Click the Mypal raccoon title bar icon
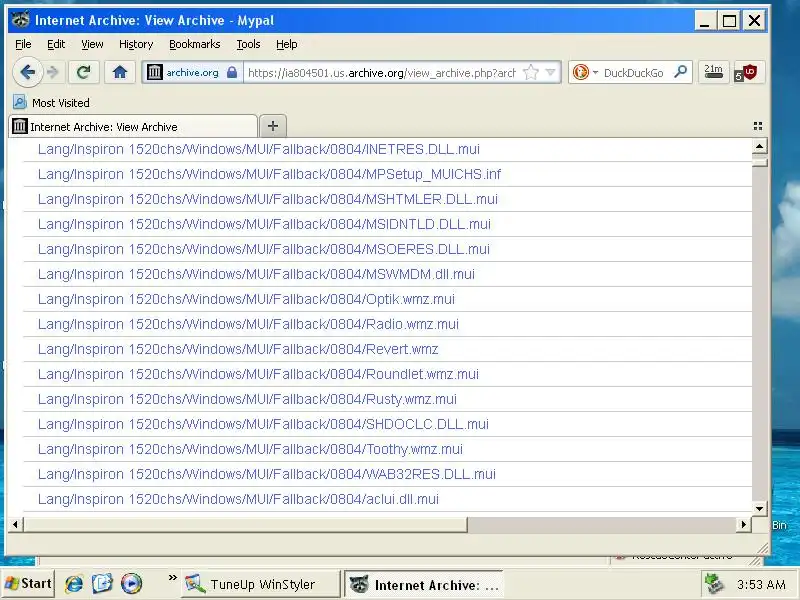Image resolution: width=800 pixels, height=600 pixels. 21,20
